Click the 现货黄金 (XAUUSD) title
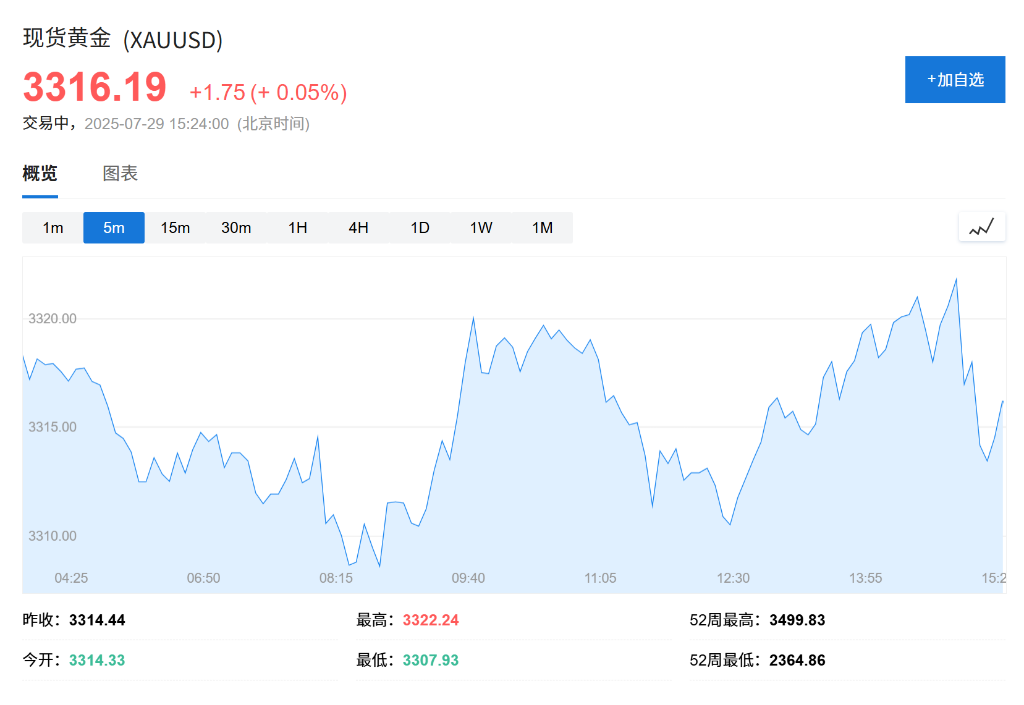The height and width of the screenshot is (705, 1024). (x=123, y=39)
